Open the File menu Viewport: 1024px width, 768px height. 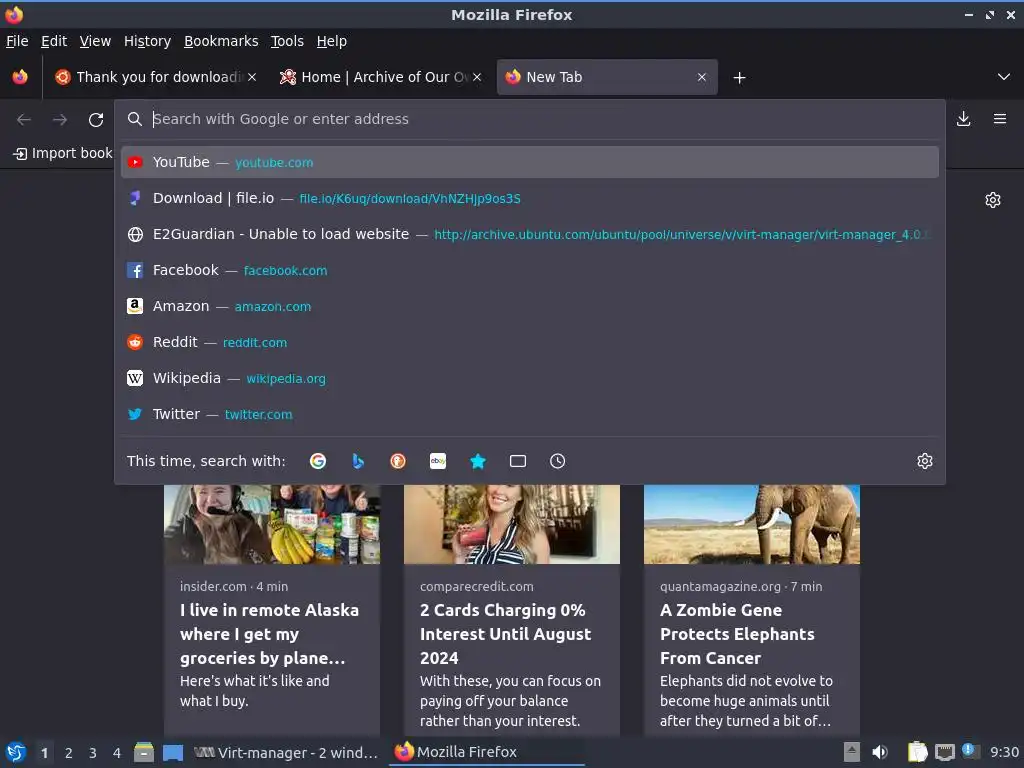click(x=17, y=41)
